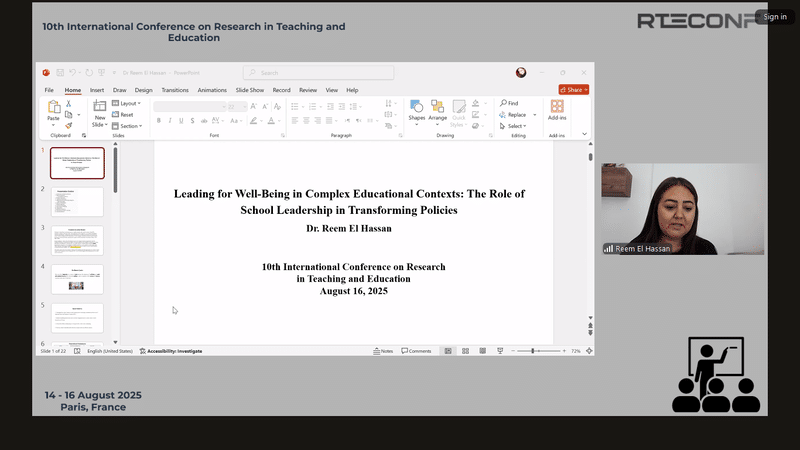Open the Transitions ribbon tab
This screenshot has height=450, width=800.
[x=175, y=90]
